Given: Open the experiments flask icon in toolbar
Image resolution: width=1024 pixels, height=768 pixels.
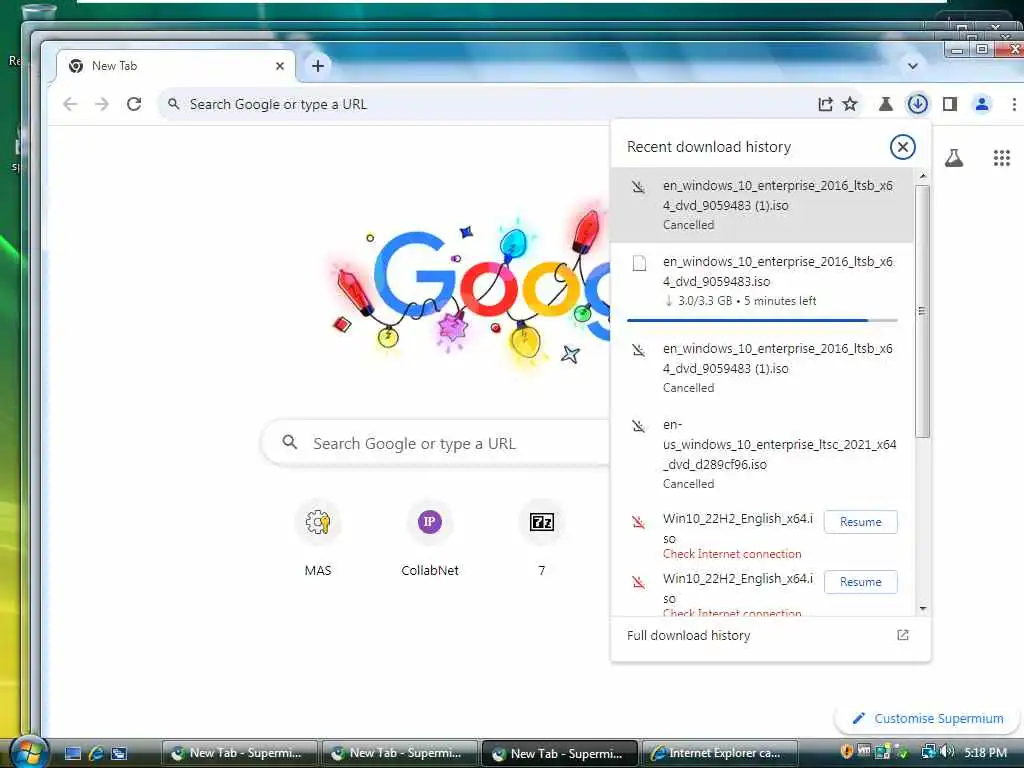Looking at the screenshot, I should 886,104.
